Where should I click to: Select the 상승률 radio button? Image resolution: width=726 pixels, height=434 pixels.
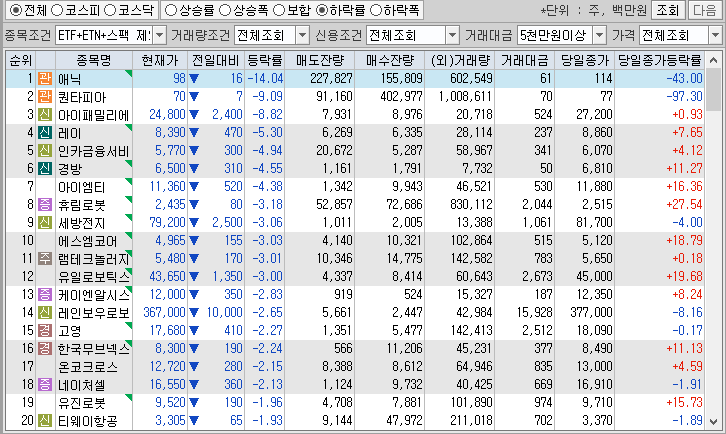[171, 10]
